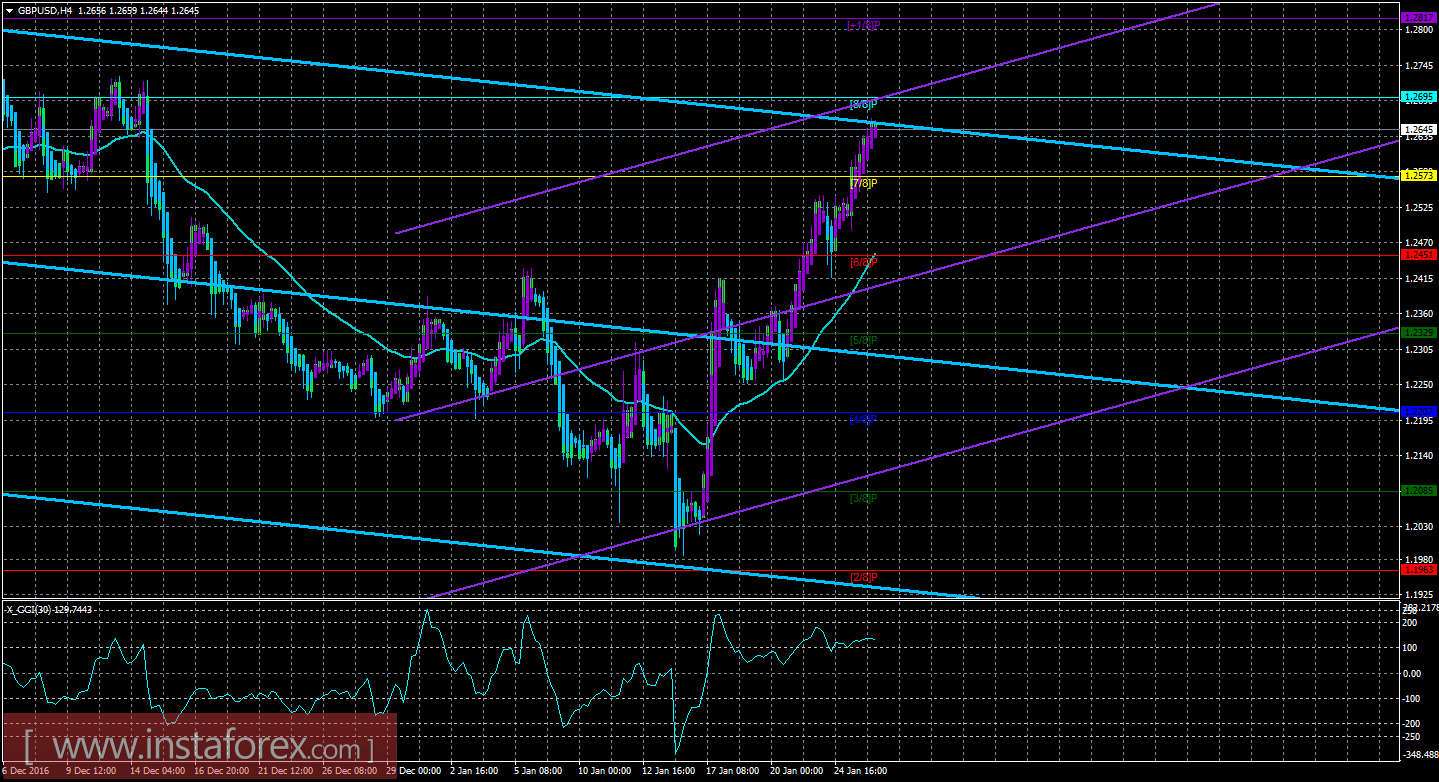Click the 1.1980 price scale value

tap(1418, 560)
